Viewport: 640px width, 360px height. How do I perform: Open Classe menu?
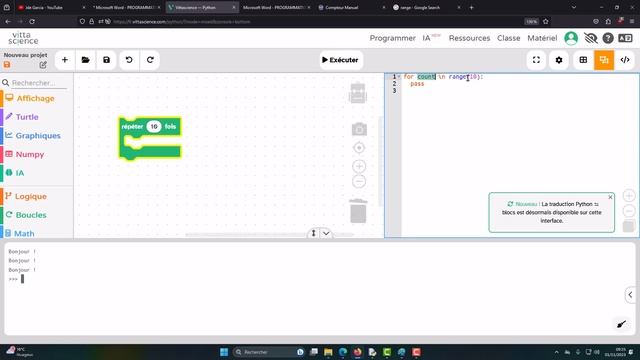(509, 38)
